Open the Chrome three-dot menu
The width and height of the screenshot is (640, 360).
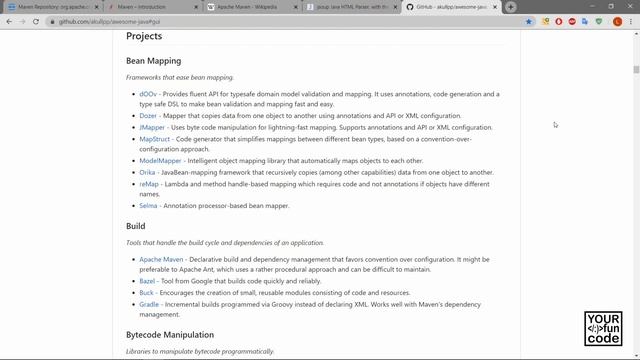[x=631, y=22]
